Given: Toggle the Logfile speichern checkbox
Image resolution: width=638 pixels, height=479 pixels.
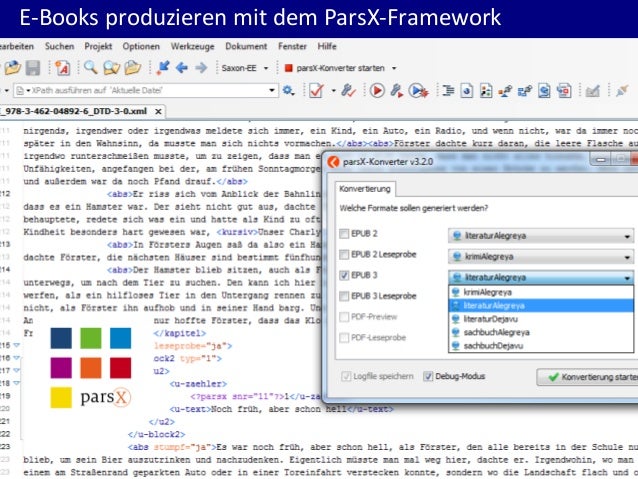Looking at the screenshot, I should tap(346, 376).
